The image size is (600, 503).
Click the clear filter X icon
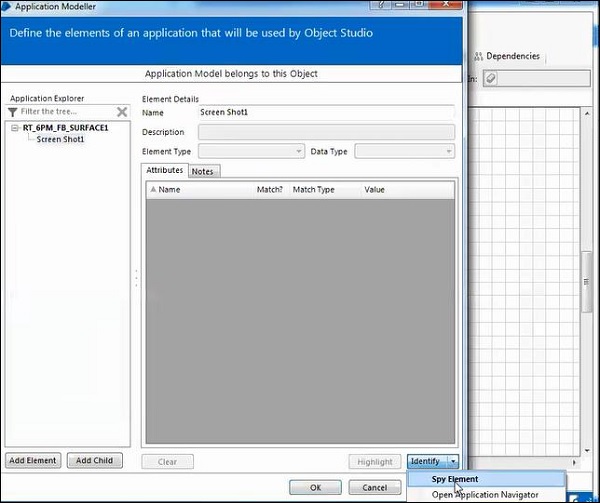(122, 112)
